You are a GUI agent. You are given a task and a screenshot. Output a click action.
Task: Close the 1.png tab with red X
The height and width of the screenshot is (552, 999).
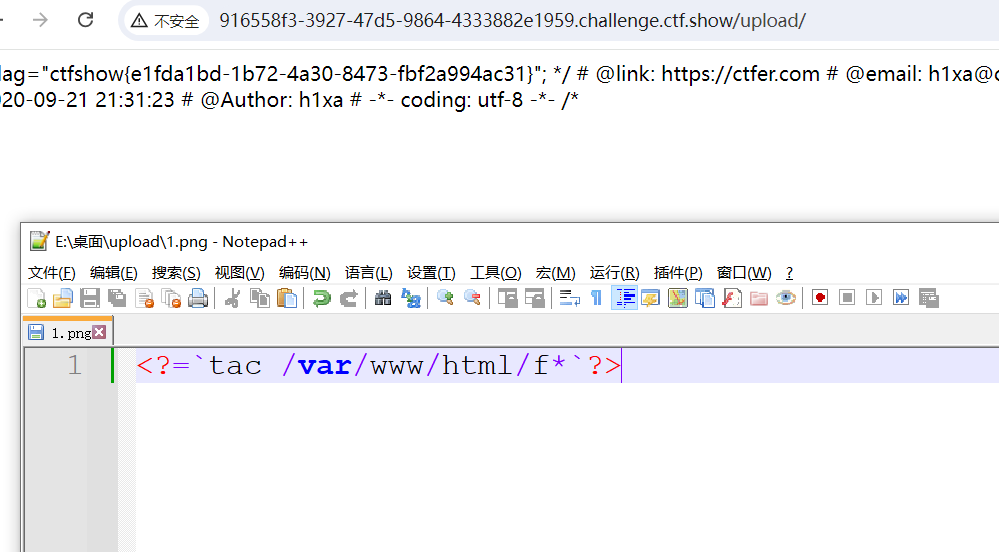tap(99, 332)
